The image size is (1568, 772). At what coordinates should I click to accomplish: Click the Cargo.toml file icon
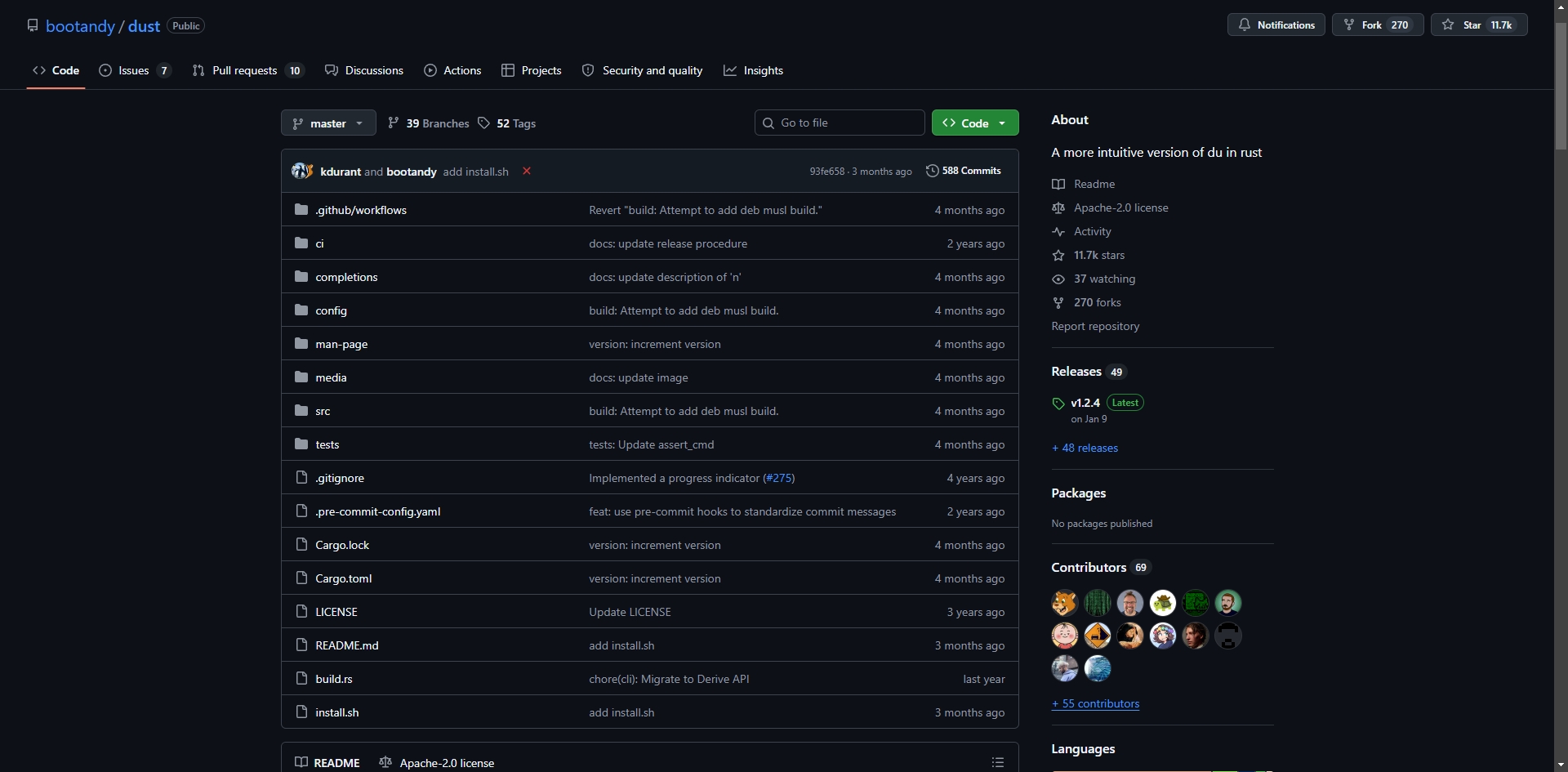point(301,578)
